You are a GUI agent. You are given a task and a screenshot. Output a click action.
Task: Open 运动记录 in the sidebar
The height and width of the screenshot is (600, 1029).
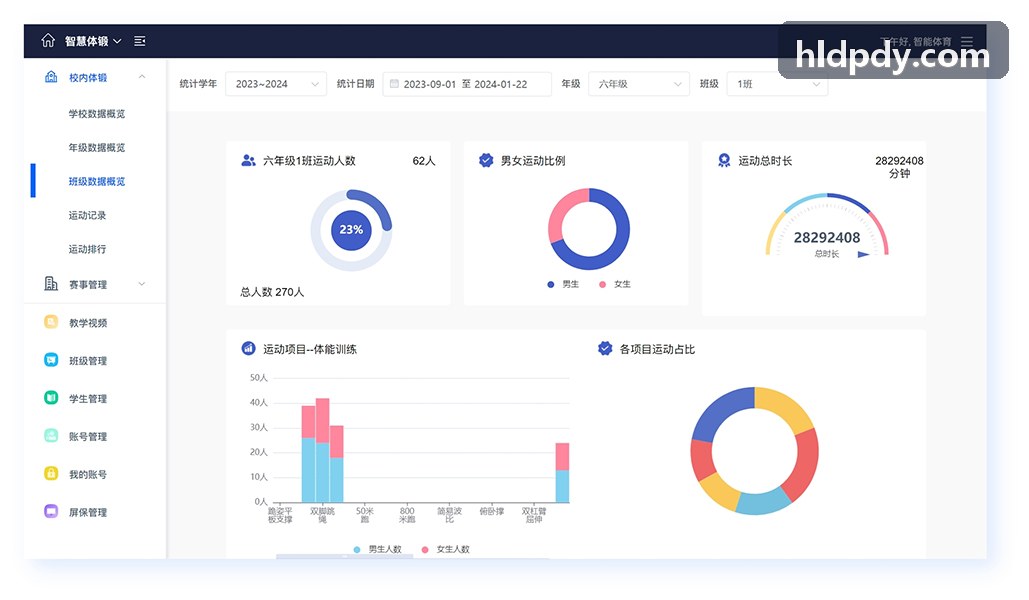(x=87, y=215)
